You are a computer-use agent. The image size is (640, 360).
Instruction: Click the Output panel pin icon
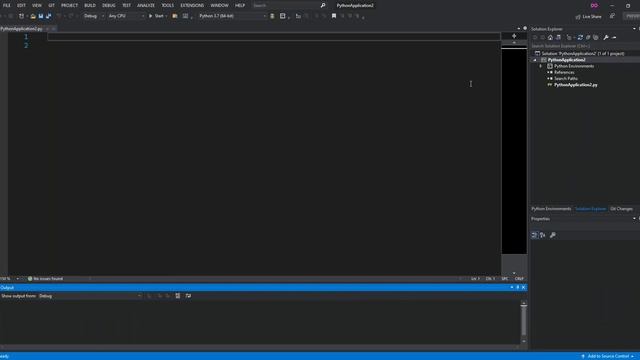pyautogui.click(x=518, y=288)
